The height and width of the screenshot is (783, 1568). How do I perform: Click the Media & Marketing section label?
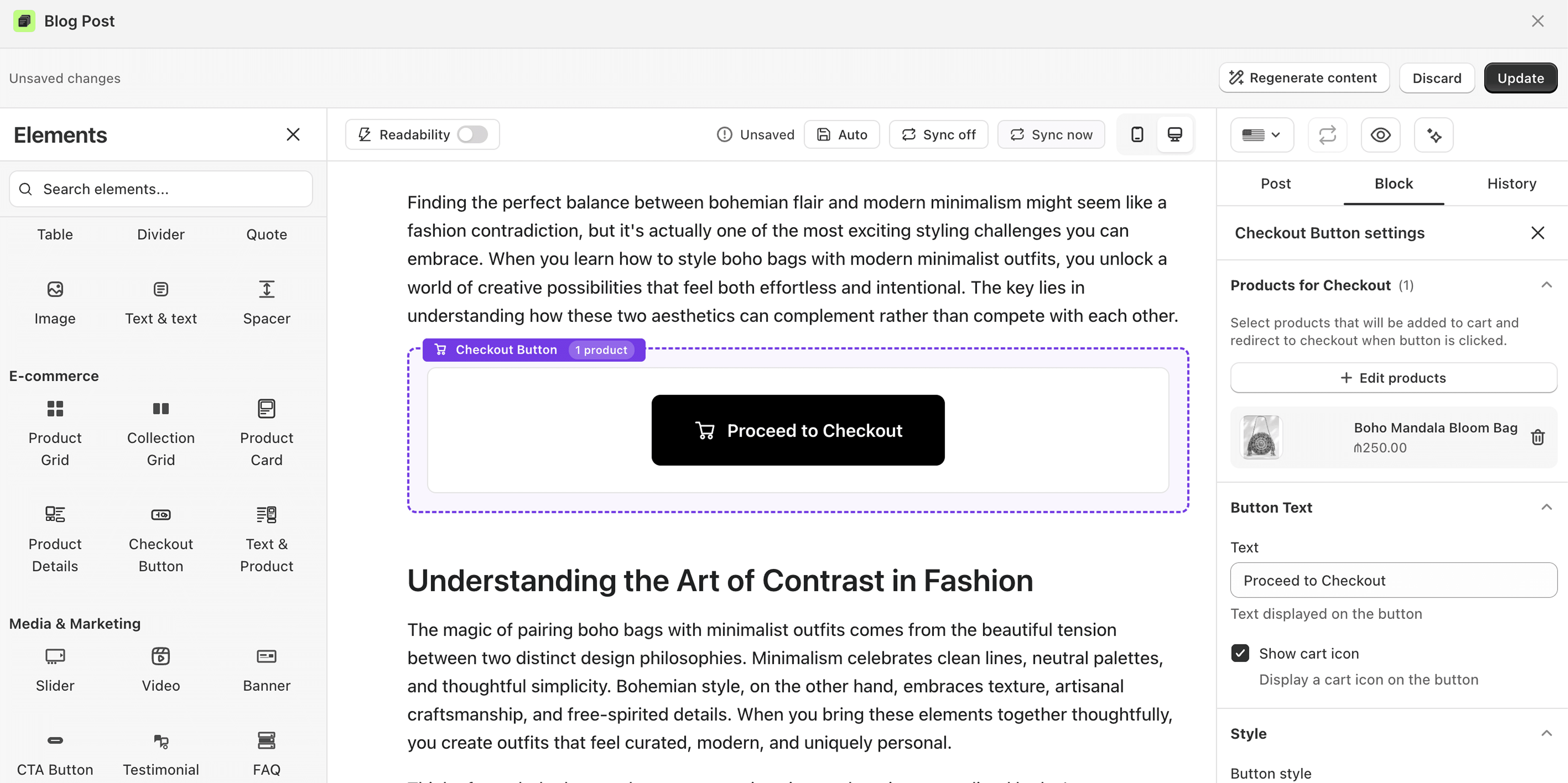point(75,624)
